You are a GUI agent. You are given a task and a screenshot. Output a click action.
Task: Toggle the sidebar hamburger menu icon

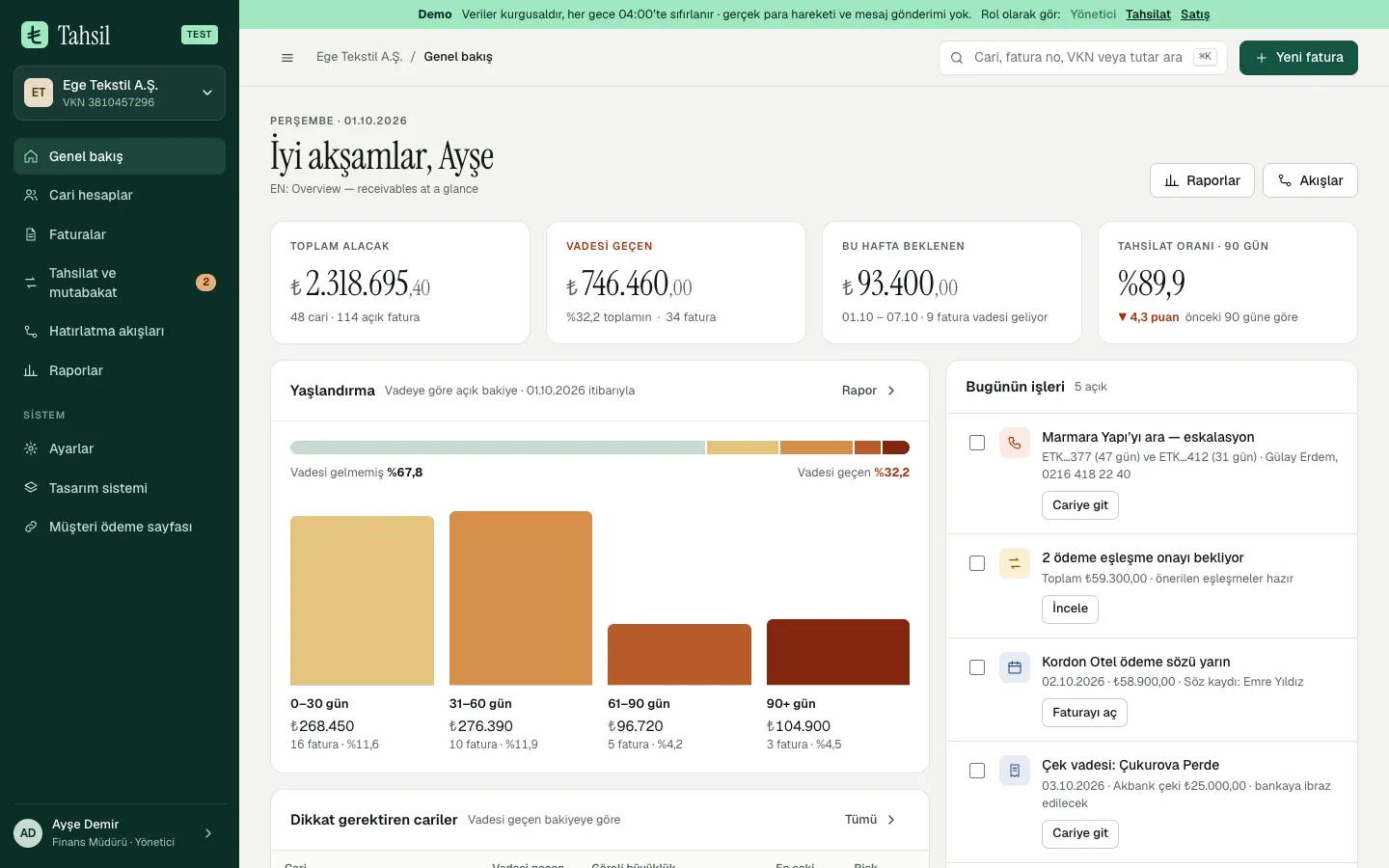[287, 58]
